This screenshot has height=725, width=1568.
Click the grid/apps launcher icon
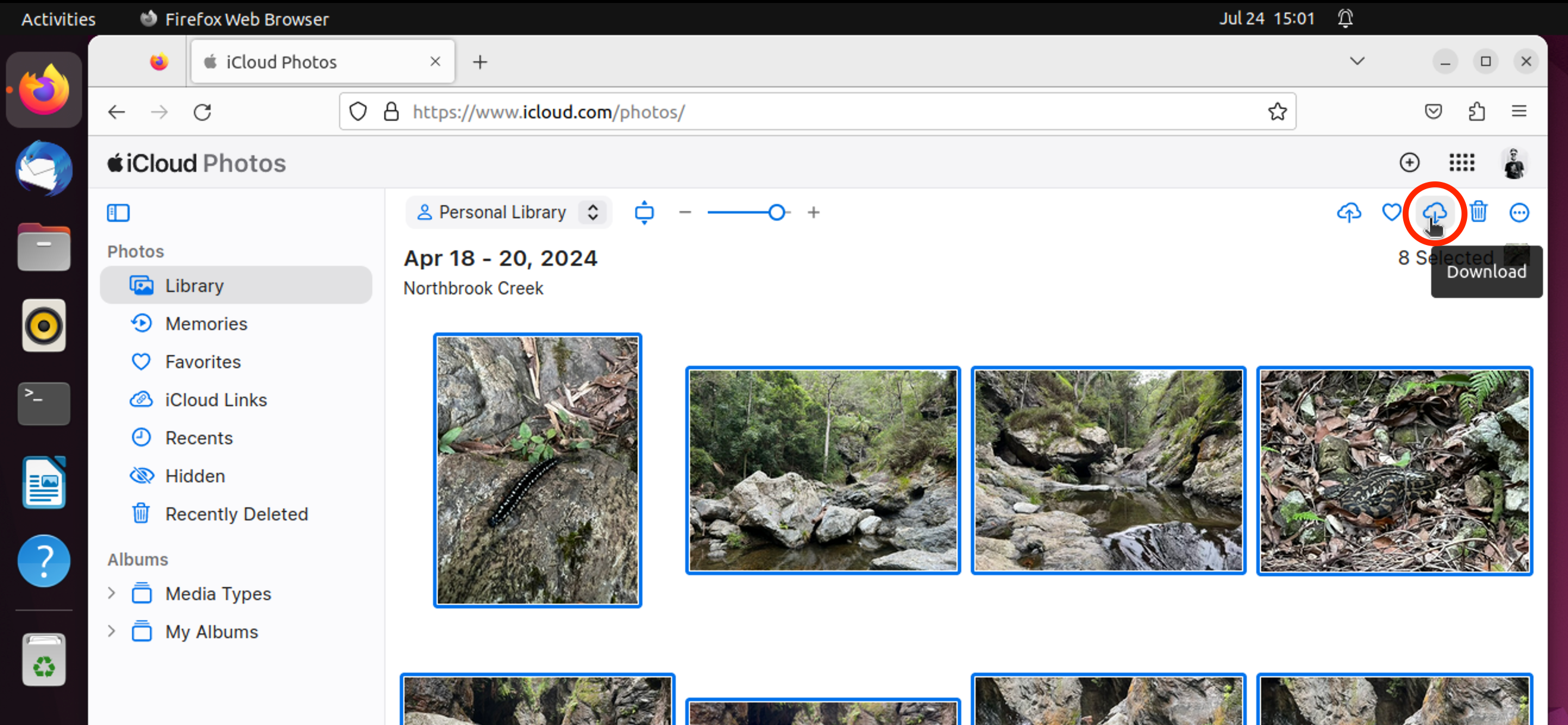pos(1462,162)
